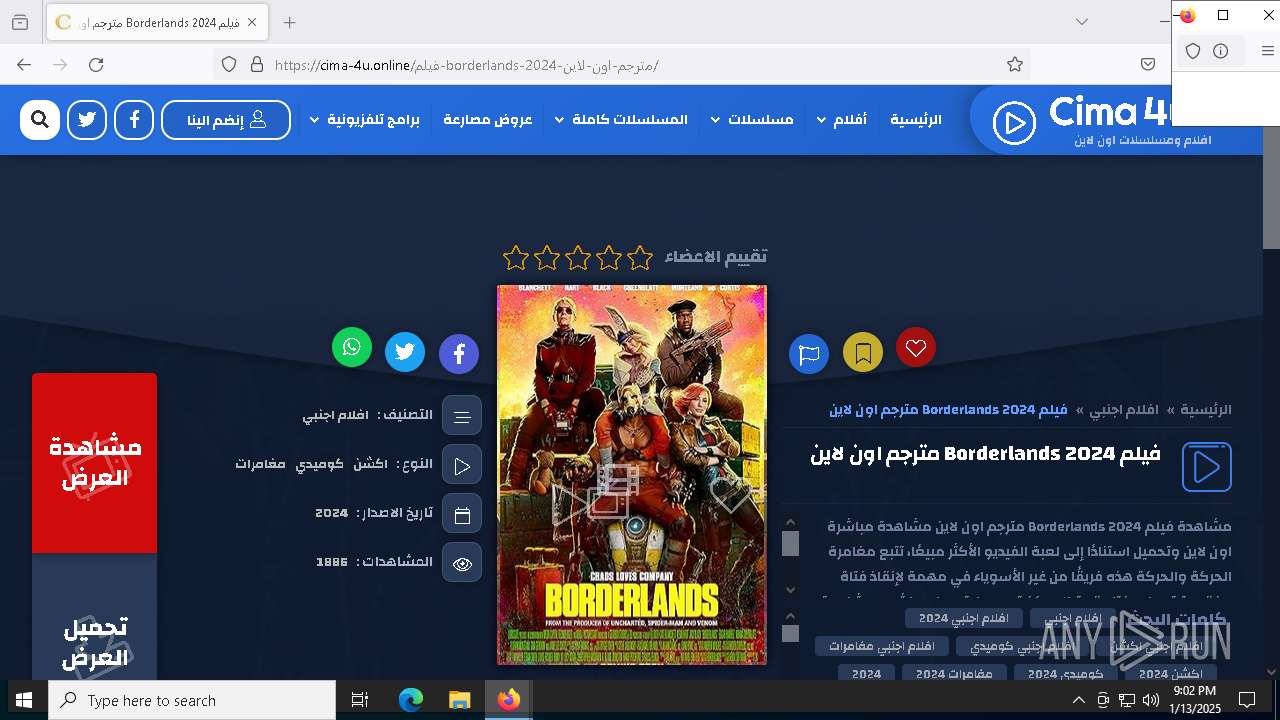Click the play icon next to movie title
This screenshot has width=1280, height=720.
click(x=1207, y=467)
